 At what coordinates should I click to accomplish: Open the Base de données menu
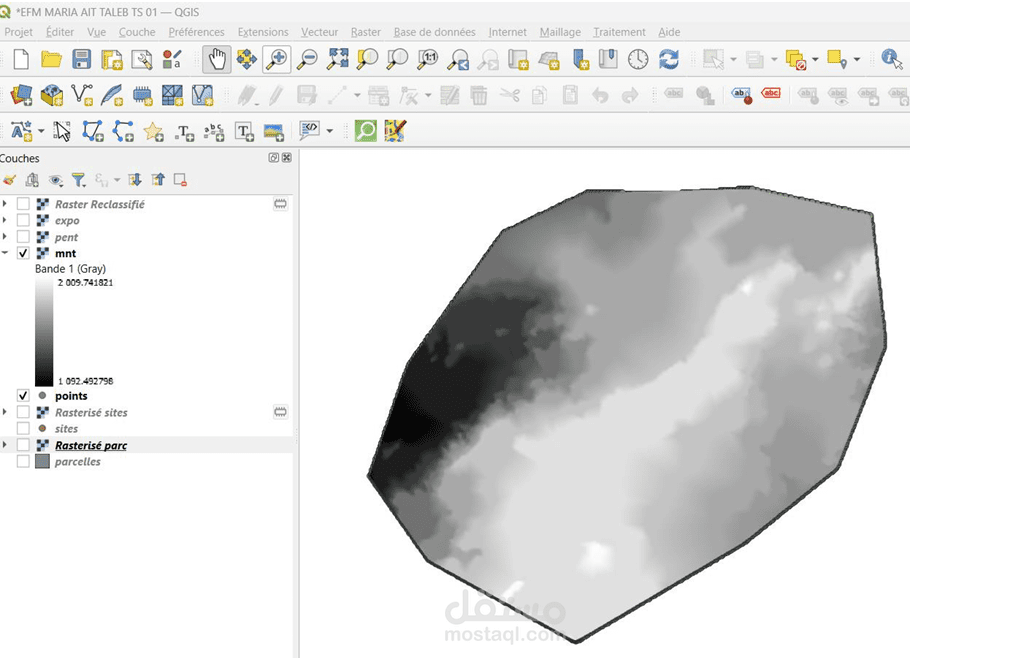pyautogui.click(x=434, y=32)
